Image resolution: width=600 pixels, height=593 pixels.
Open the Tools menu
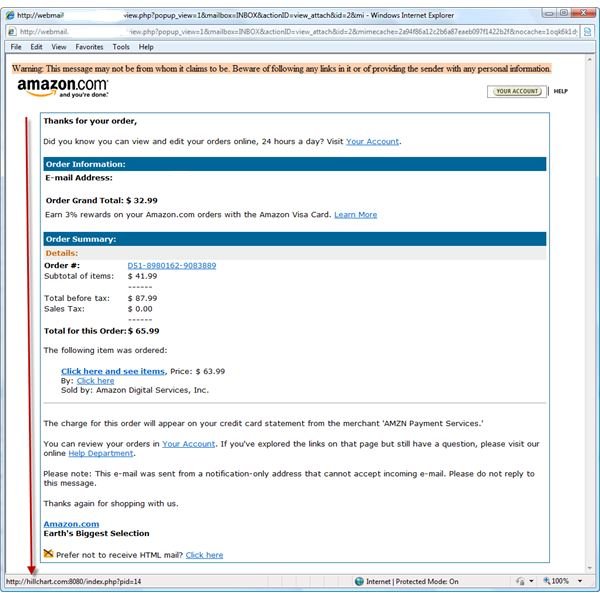pos(121,47)
